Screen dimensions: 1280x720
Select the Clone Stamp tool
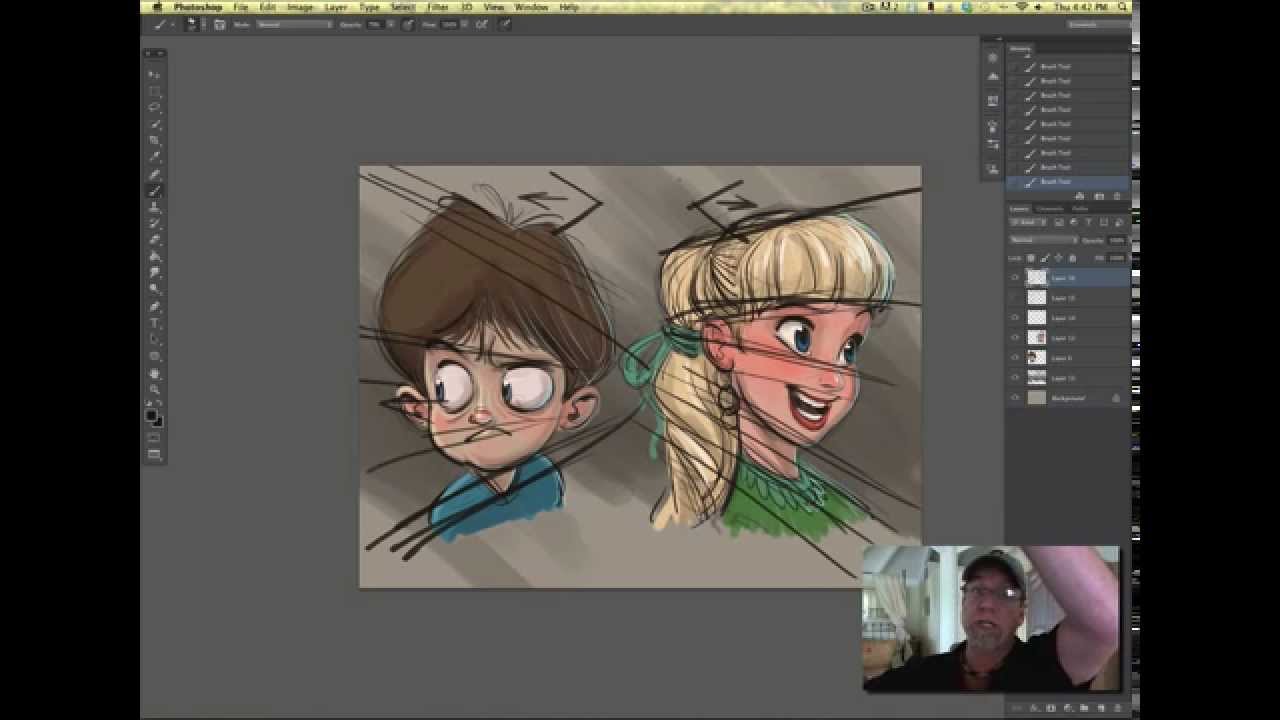[x=155, y=207]
